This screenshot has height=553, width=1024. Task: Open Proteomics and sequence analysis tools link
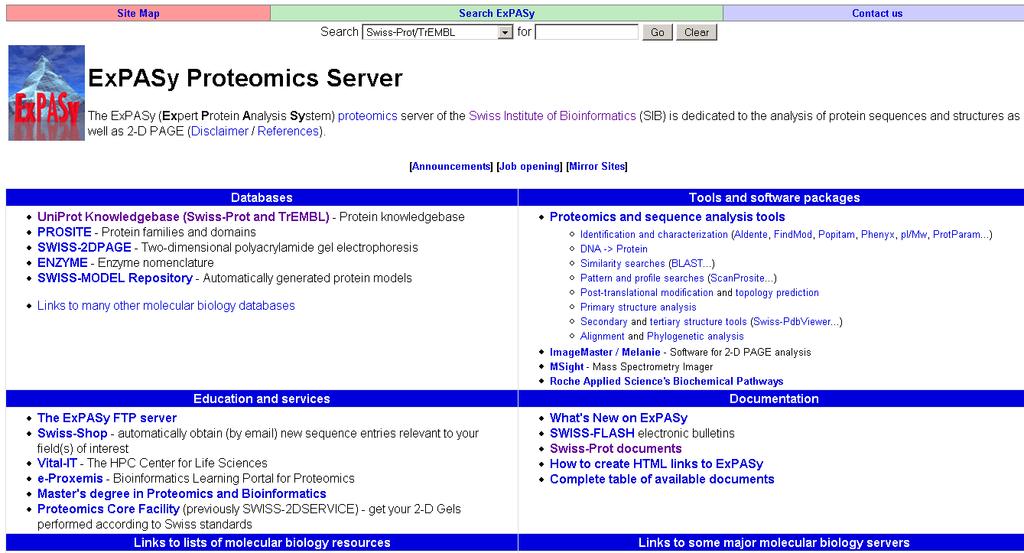click(x=667, y=217)
